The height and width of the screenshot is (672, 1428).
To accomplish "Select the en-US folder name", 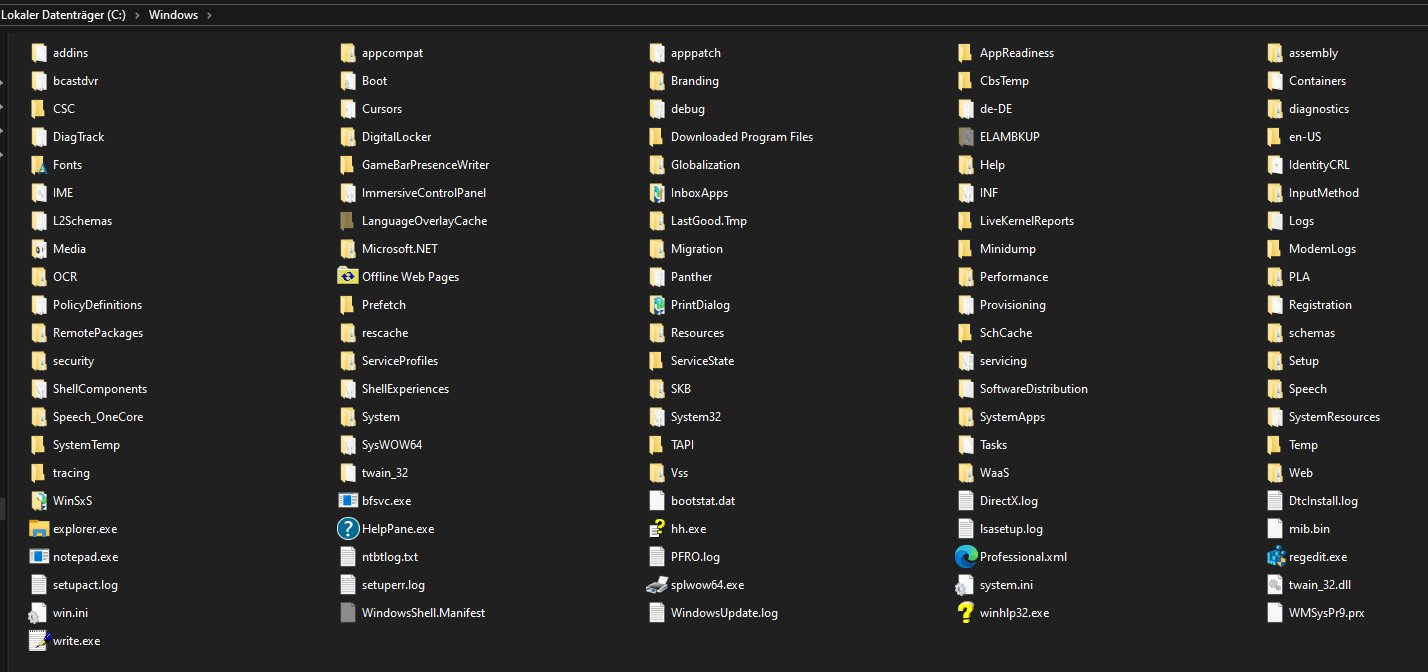I will point(1305,137).
